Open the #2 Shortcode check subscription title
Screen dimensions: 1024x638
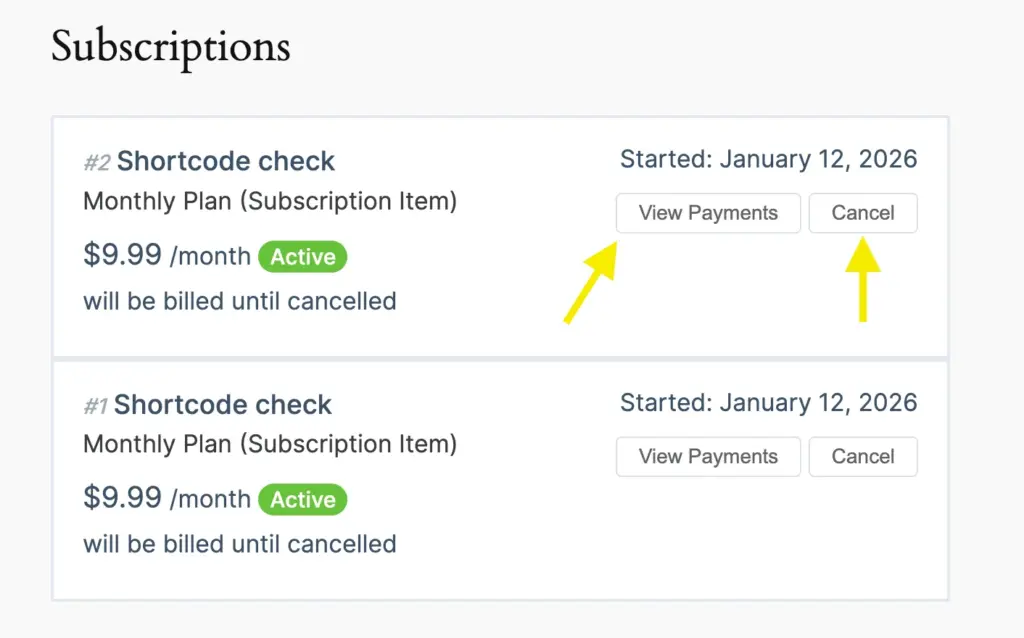tap(225, 161)
